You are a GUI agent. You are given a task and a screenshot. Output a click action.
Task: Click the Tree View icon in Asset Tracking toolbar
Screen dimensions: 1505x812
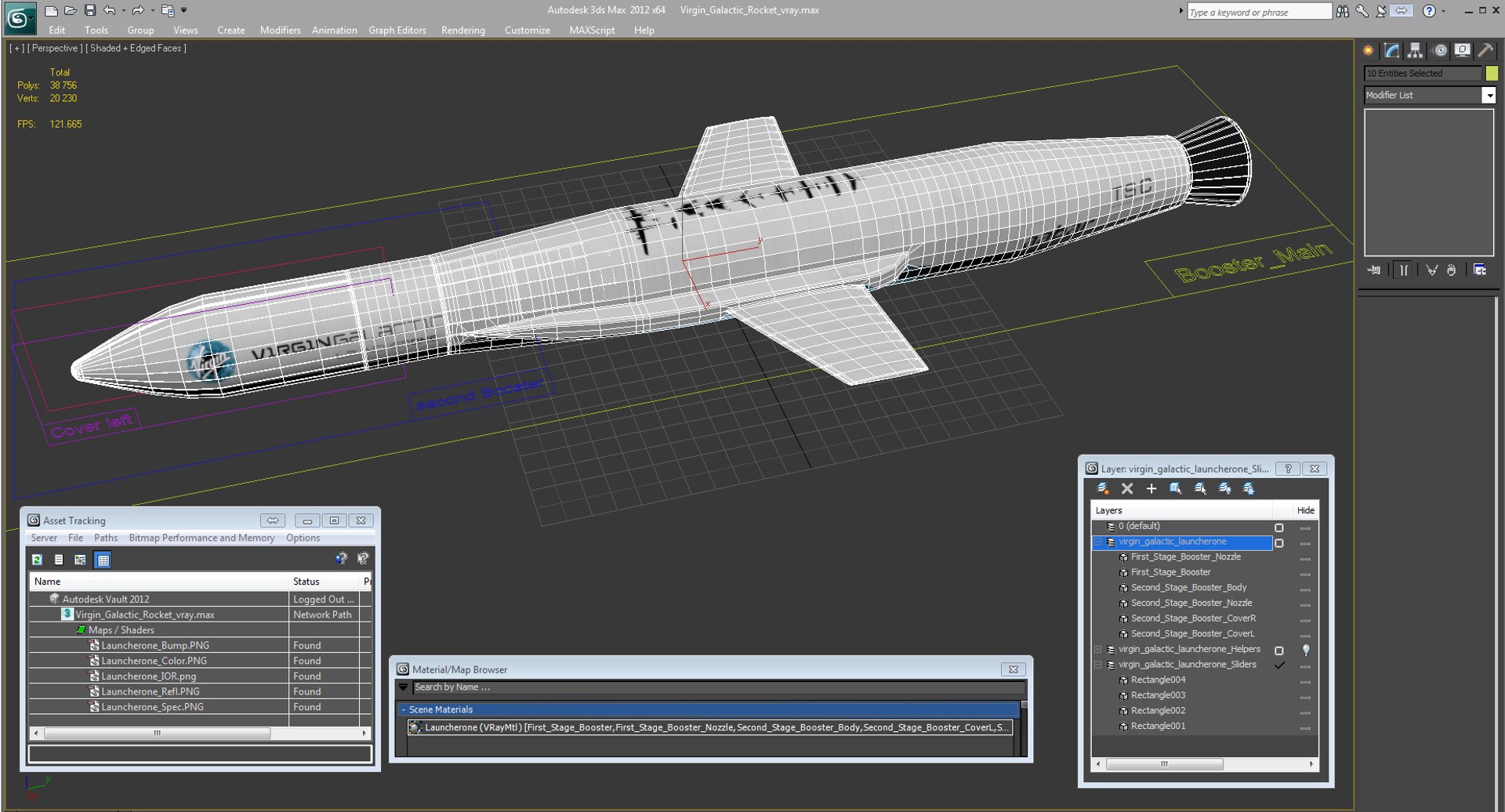80,560
